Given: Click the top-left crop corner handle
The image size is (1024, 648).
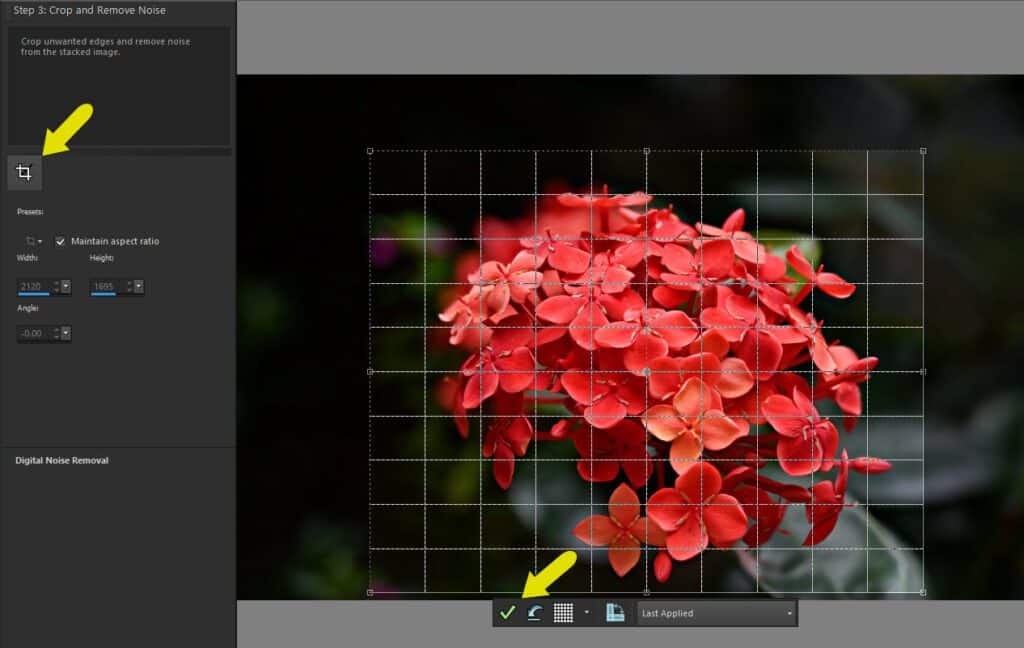Looking at the screenshot, I should pos(370,151).
